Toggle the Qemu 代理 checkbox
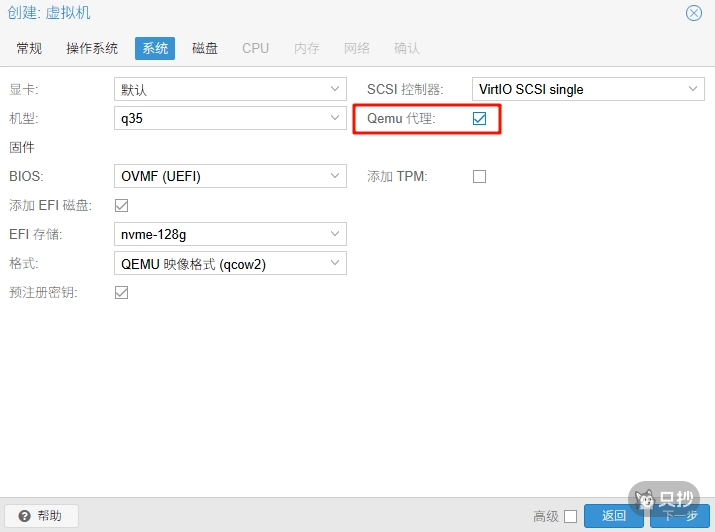Image resolution: width=715 pixels, height=532 pixels. pos(479,119)
